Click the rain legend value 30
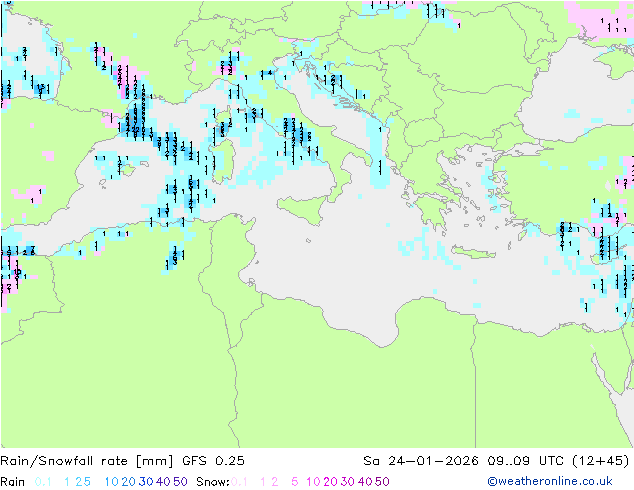Viewport: 634px width, 490px height. coord(146,482)
